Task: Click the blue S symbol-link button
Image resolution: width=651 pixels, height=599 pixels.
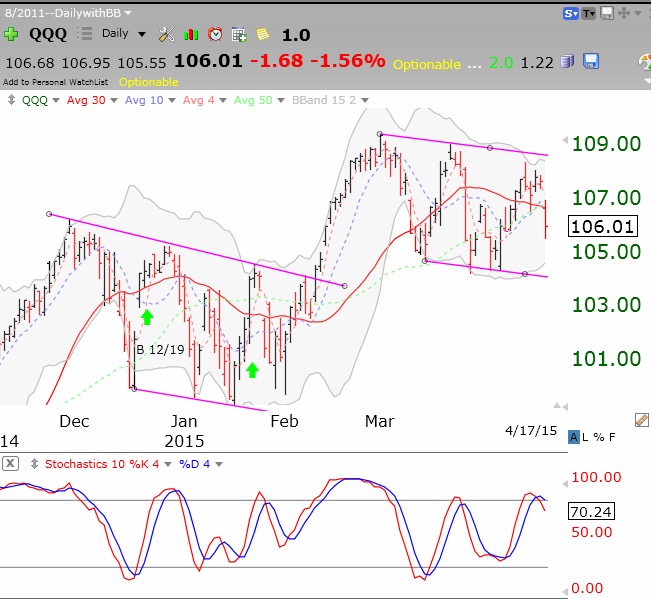Action: 570,14
